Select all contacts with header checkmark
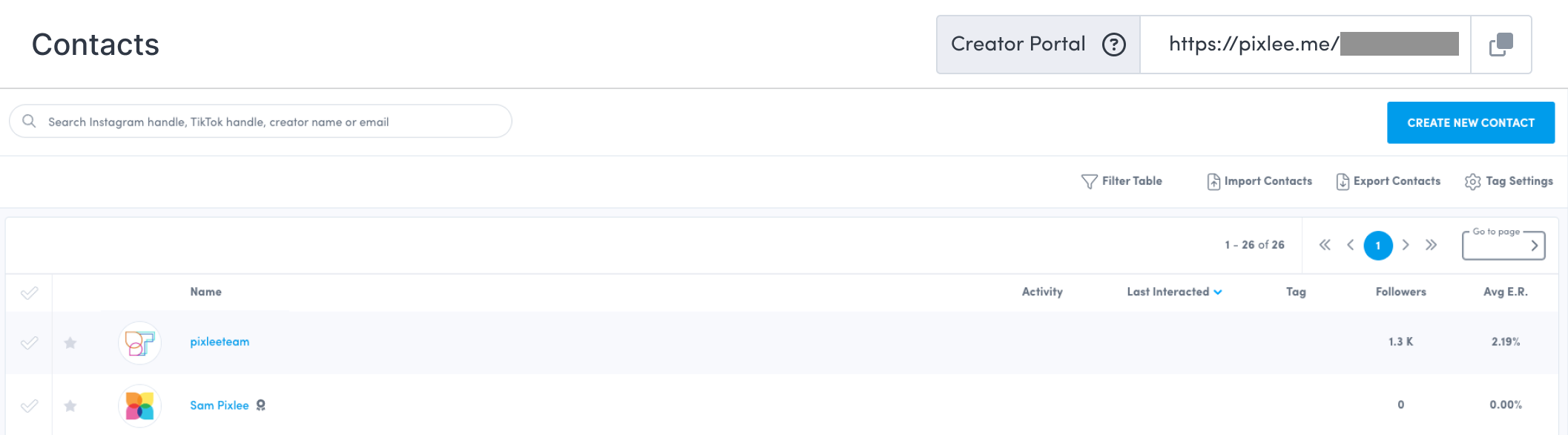Viewport: 1568px width, 435px height. 29,293
